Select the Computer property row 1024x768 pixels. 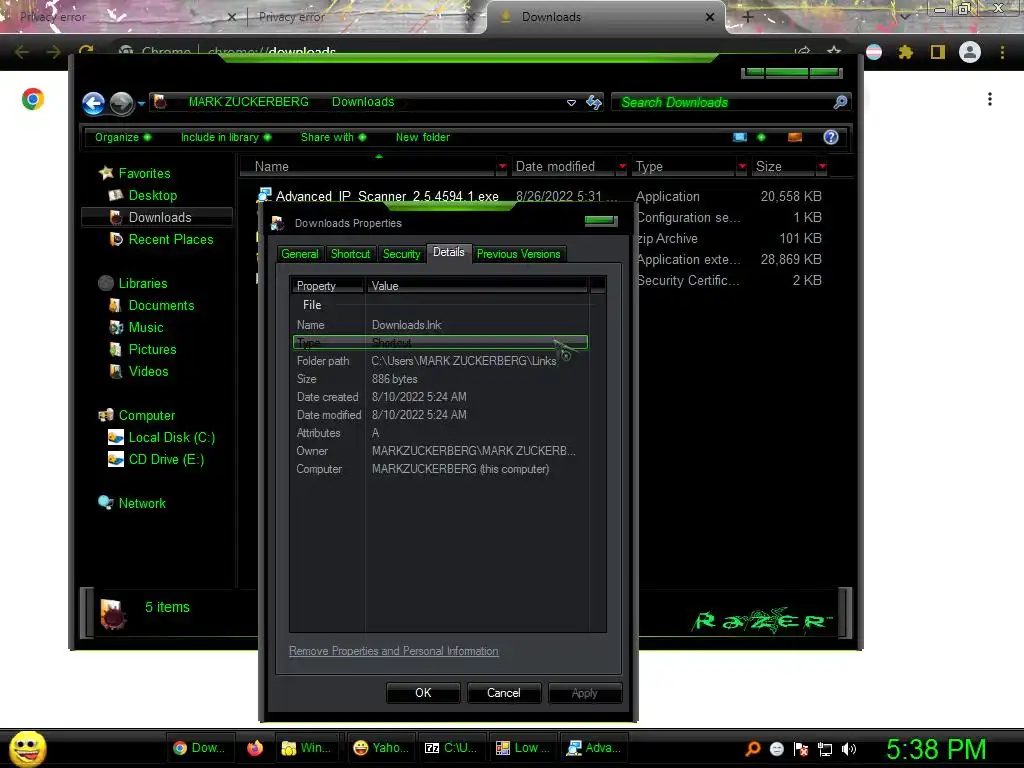pos(441,469)
